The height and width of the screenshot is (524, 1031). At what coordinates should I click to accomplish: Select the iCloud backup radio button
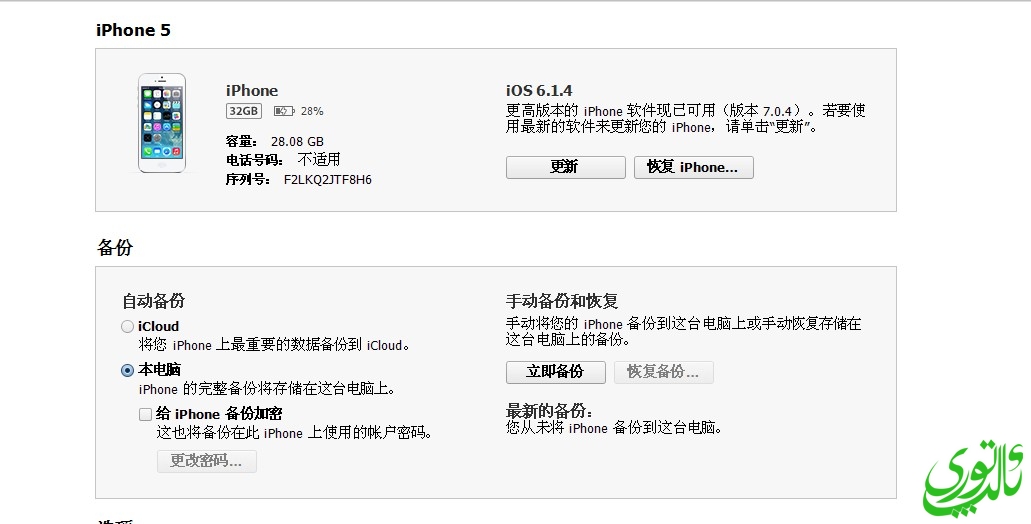tap(128, 327)
